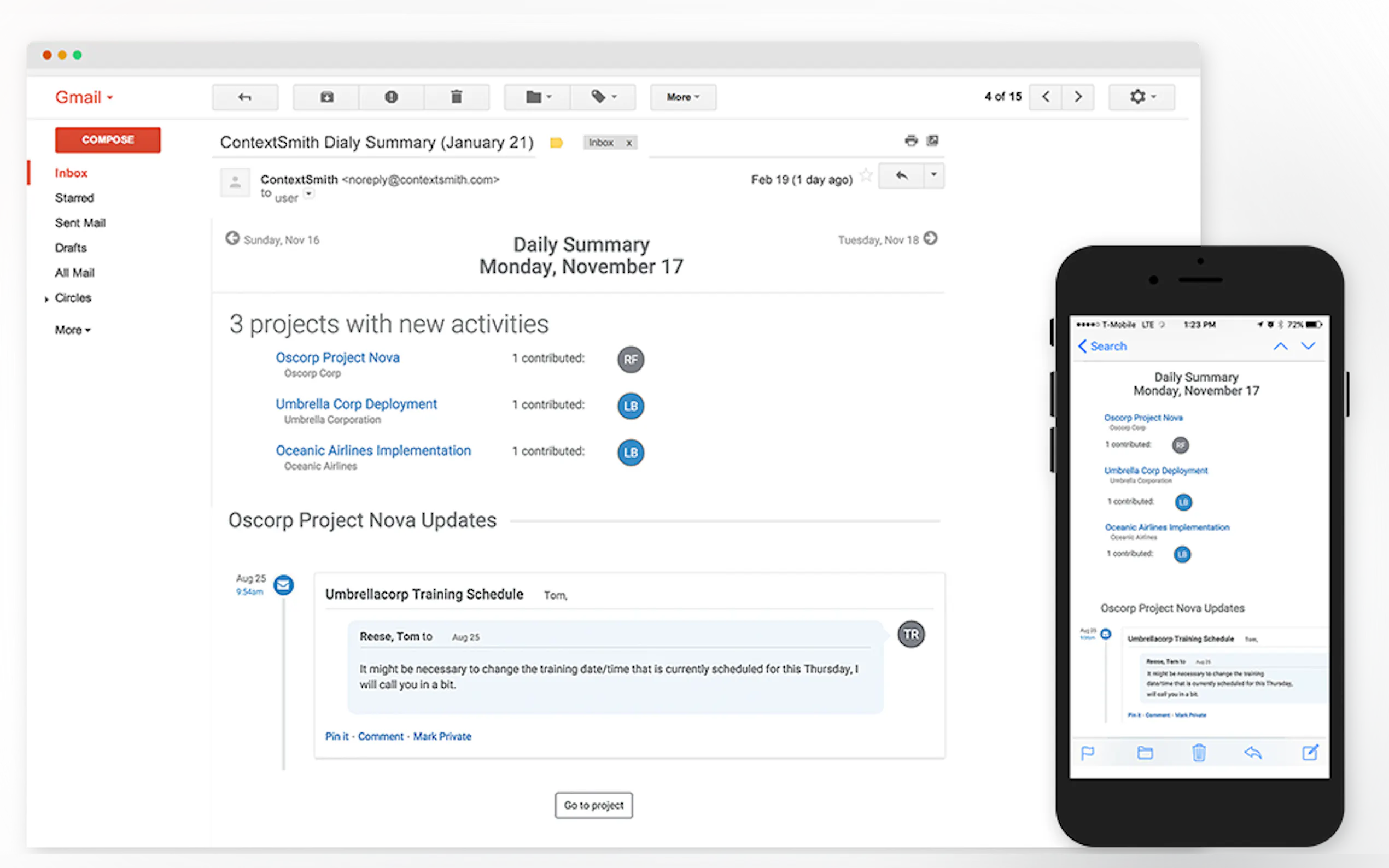Open the Move to folder dropdown
The image size is (1389, 868).
pyautogui.click(x=538, y=97)
